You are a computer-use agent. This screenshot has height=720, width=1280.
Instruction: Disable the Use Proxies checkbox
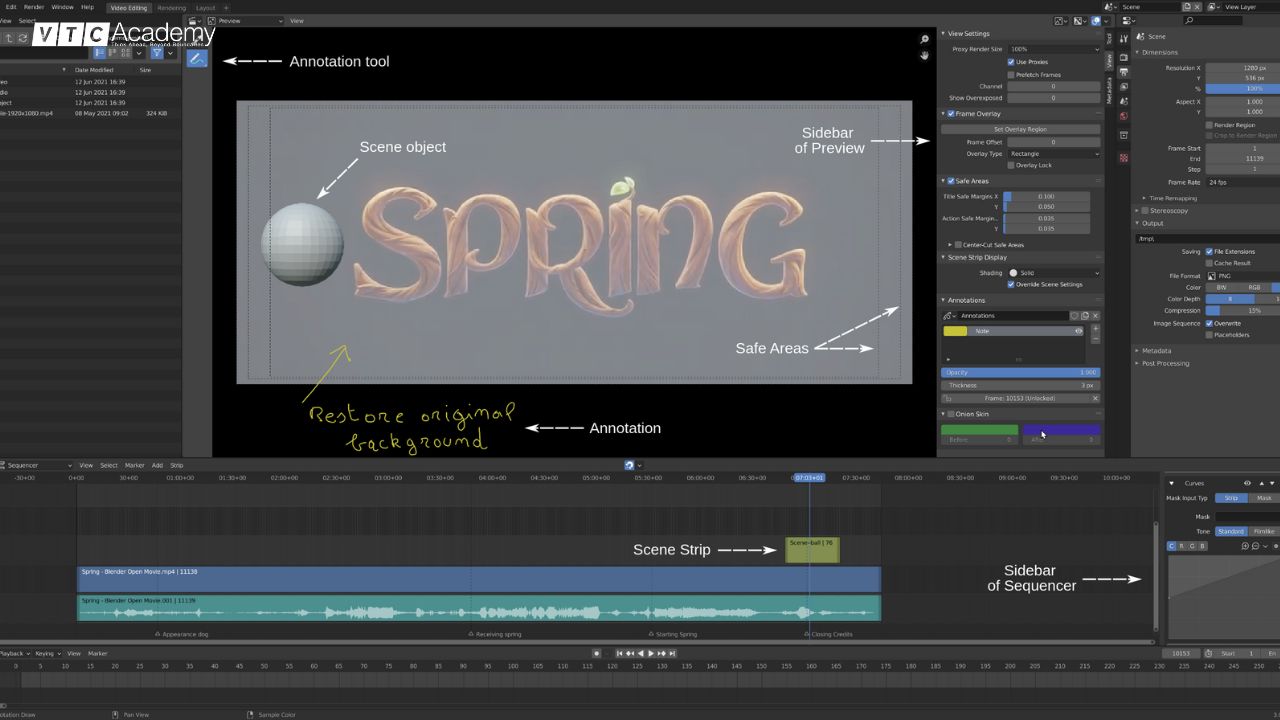point(1011,62)
